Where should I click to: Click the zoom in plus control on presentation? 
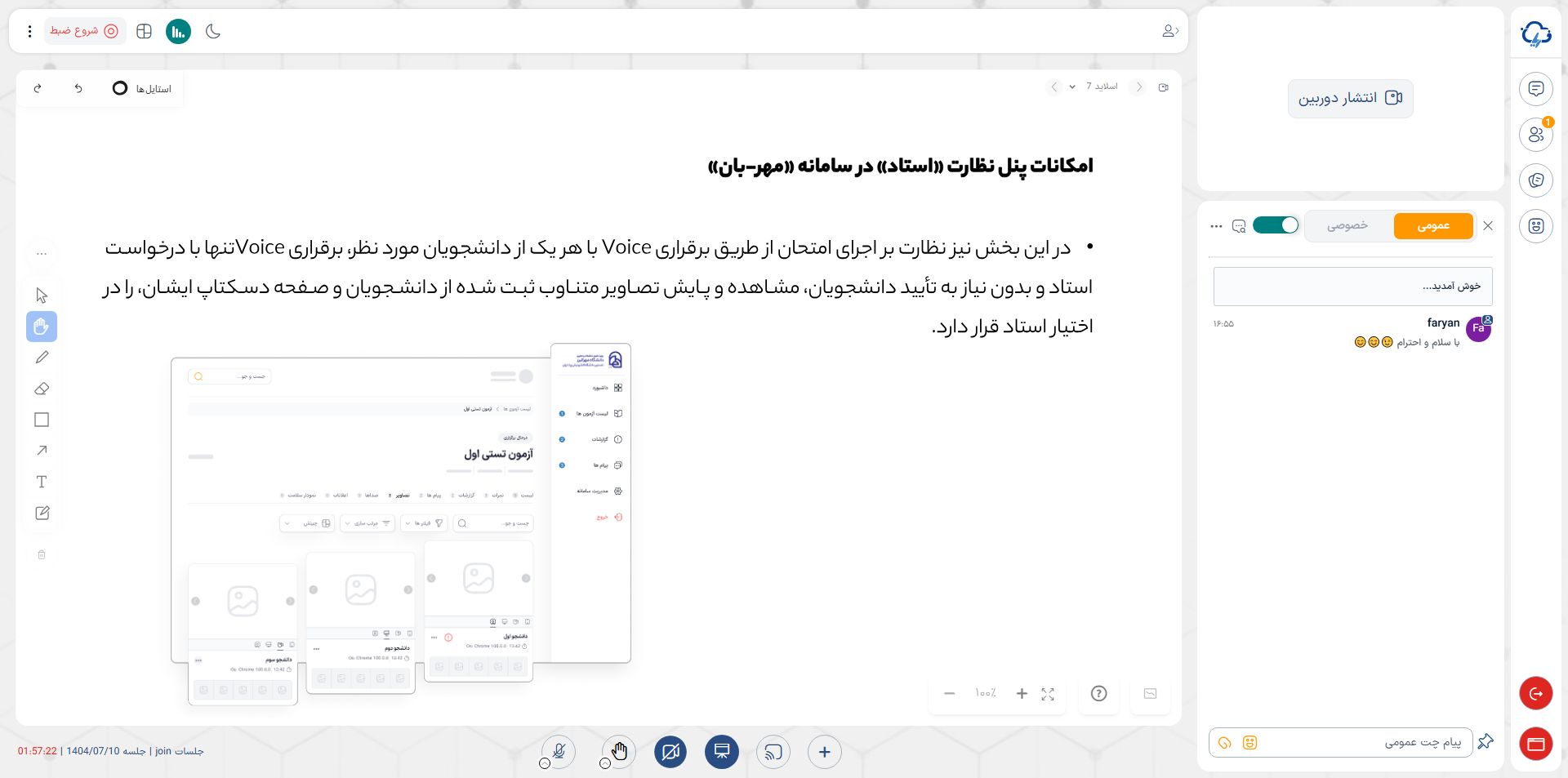[1021, 693]
